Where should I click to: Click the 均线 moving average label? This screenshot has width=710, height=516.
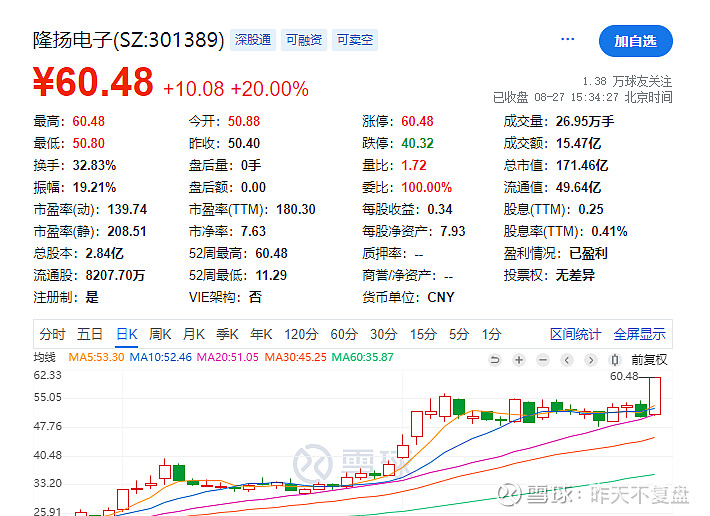click(x=44, y=357)
